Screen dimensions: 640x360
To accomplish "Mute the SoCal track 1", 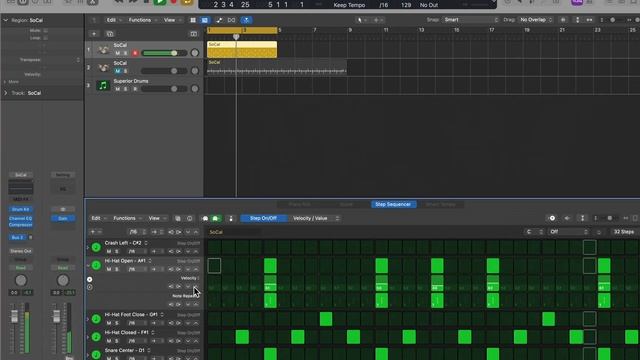I will pos(118,53).
